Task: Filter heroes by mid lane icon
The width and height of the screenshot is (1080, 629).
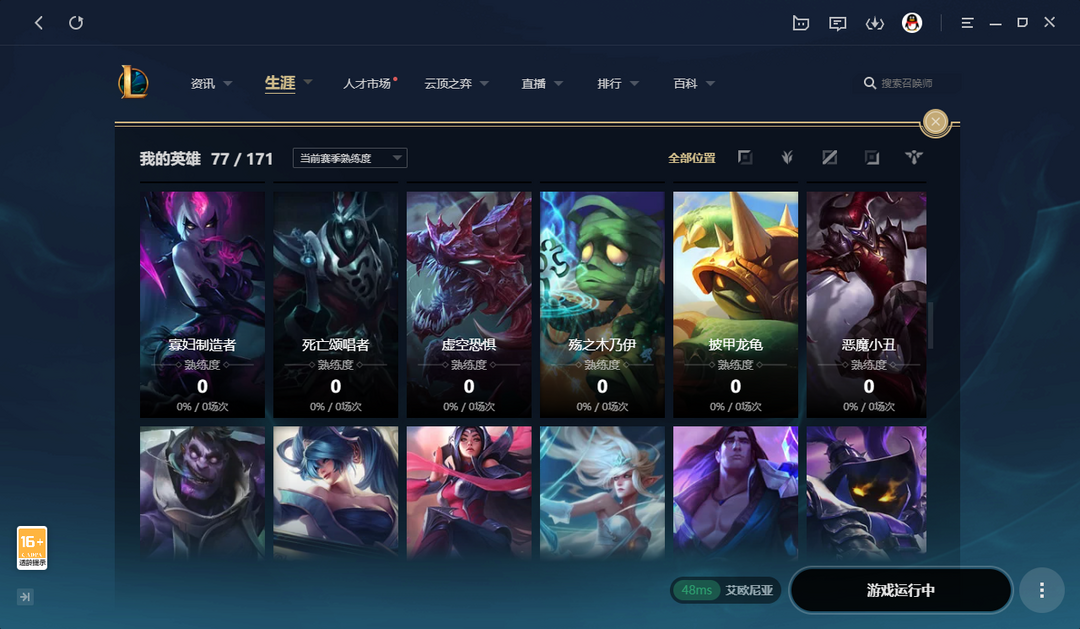Action: coord(829,158)
